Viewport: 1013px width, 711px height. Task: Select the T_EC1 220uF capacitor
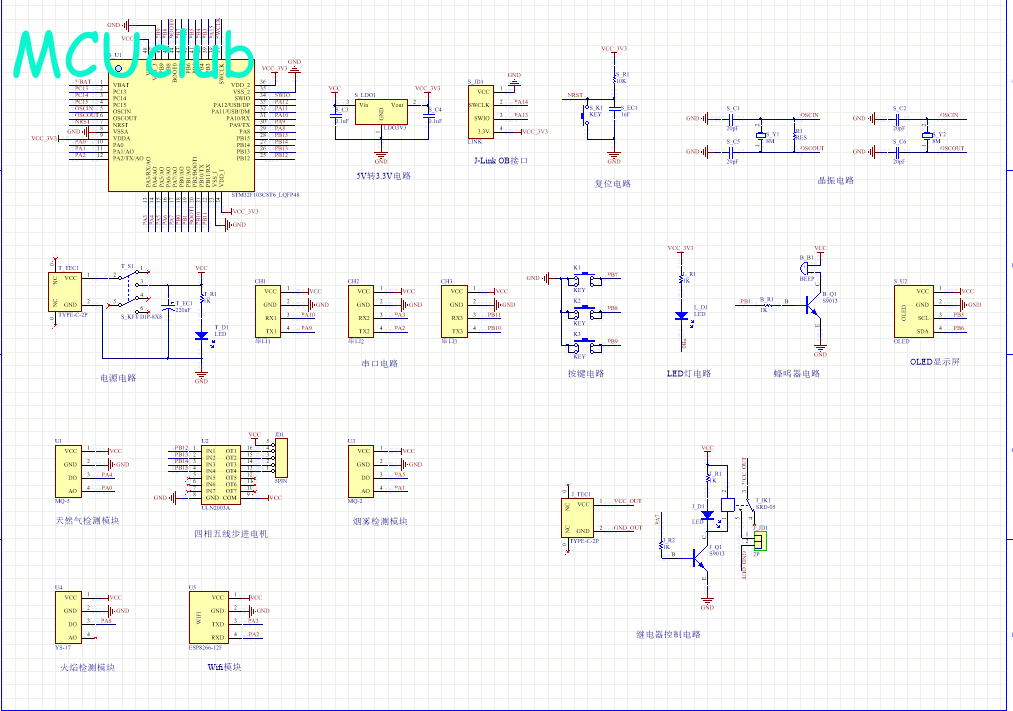click(x=169, y=306)
